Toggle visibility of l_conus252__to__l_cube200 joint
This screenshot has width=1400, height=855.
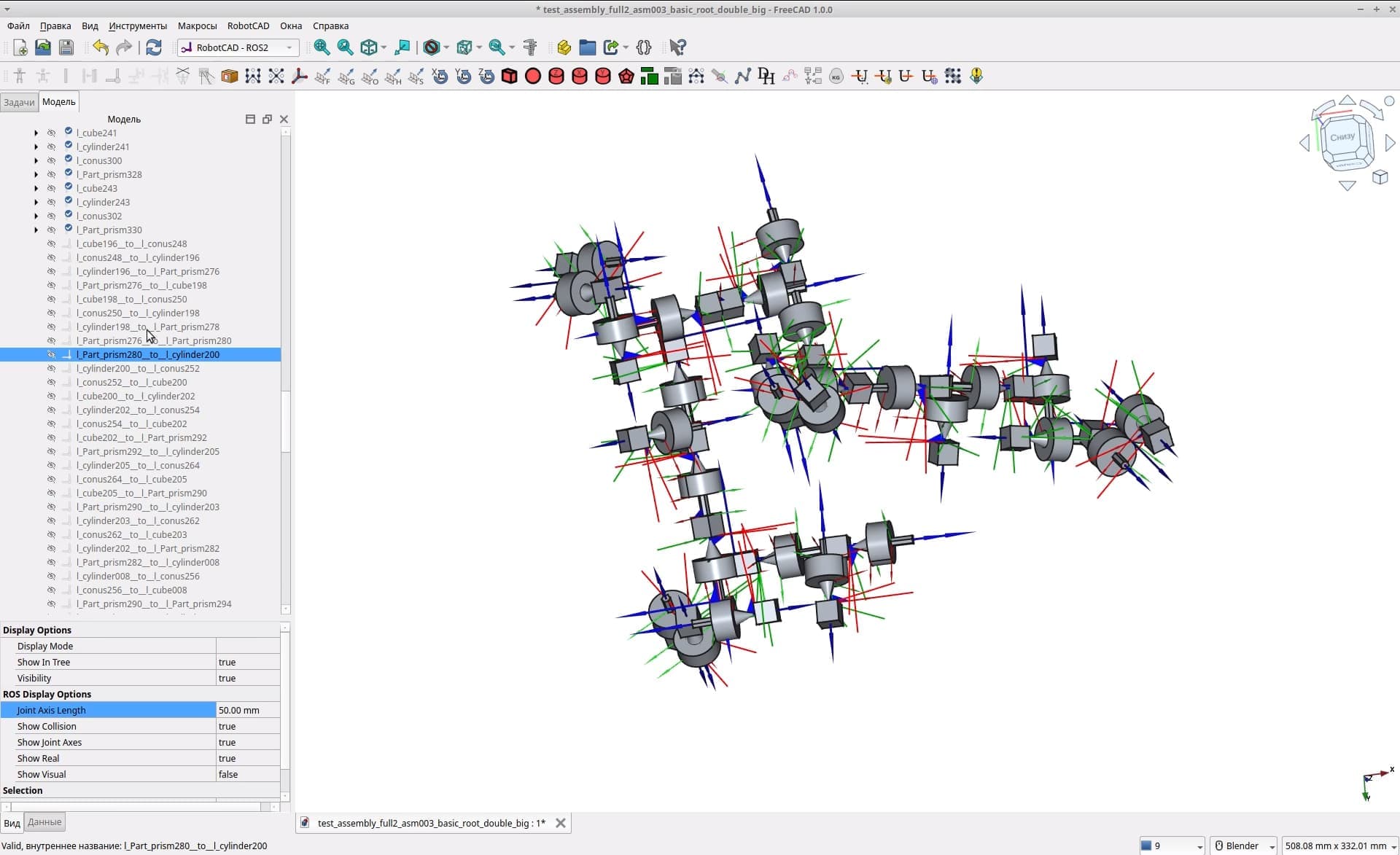coord(51,382)
